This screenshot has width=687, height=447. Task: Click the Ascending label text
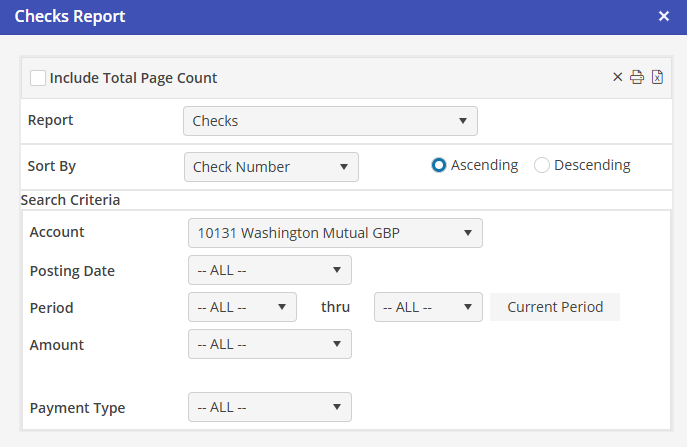[484, 165]
